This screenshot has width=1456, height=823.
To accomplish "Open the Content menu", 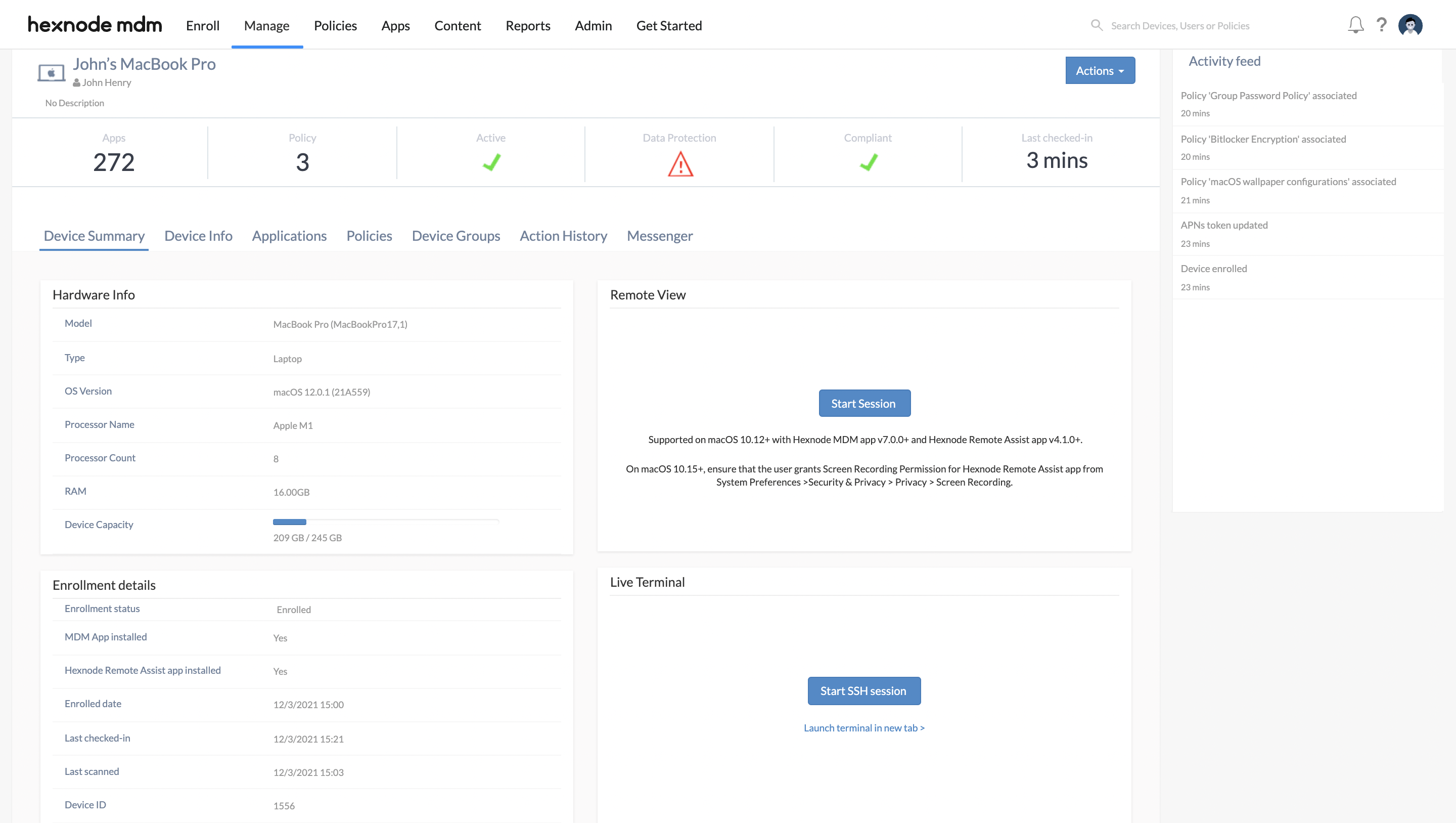I will tap(457, 25).
